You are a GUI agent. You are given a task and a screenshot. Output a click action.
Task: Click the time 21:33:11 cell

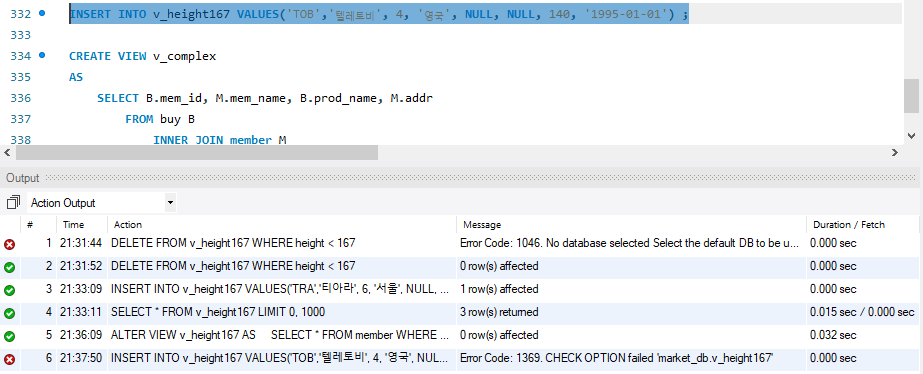tap(81, 312)
